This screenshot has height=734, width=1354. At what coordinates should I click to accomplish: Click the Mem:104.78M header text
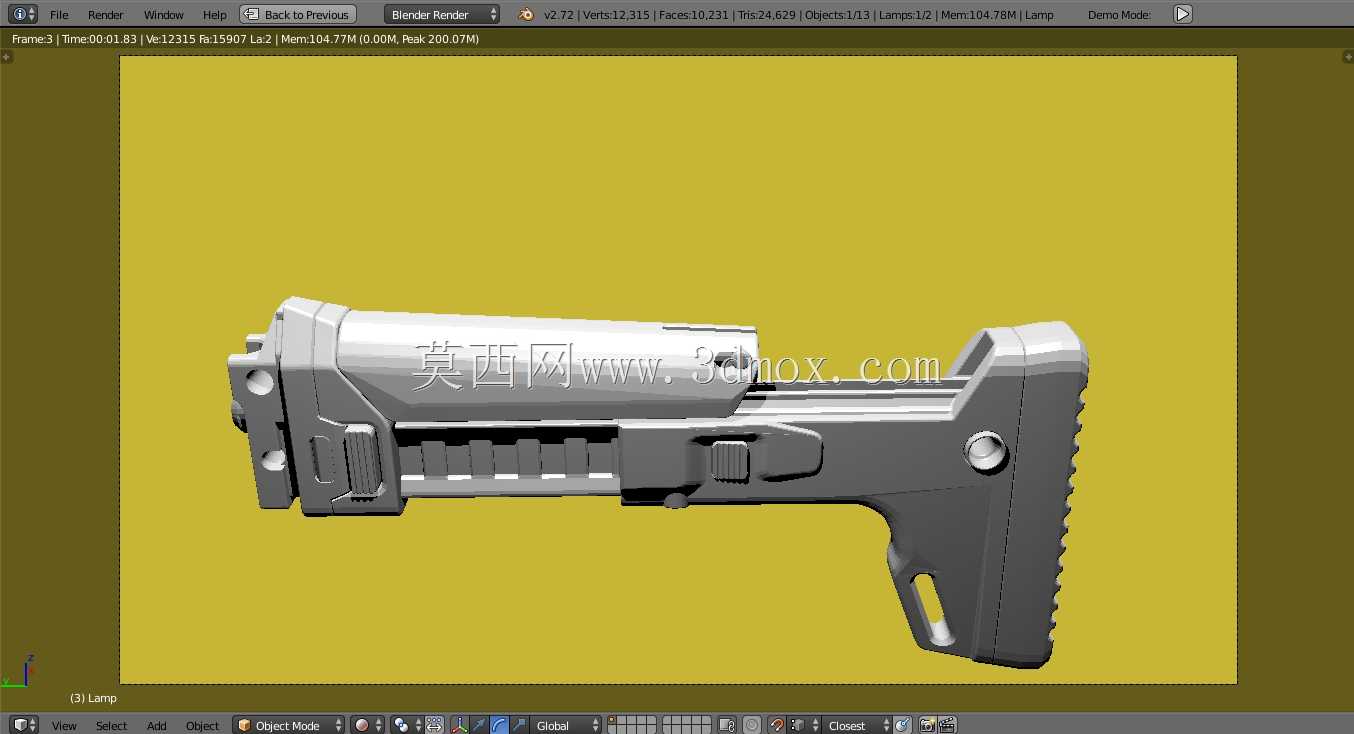click(979, 15)
